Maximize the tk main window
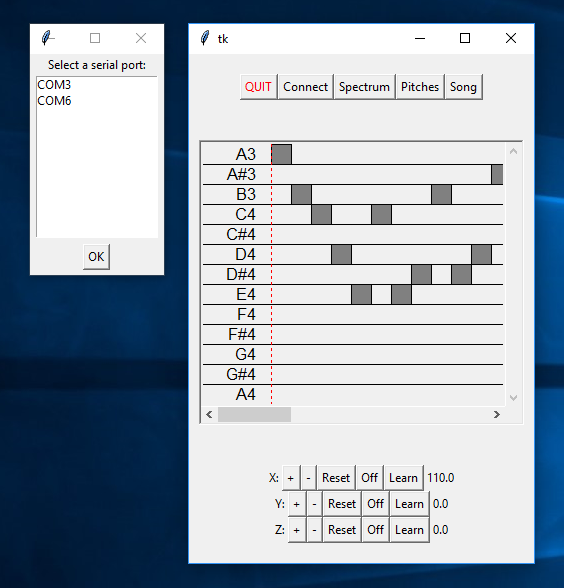Screen dimensions: 564x588 pyautogui.click(x=465, y=38)
